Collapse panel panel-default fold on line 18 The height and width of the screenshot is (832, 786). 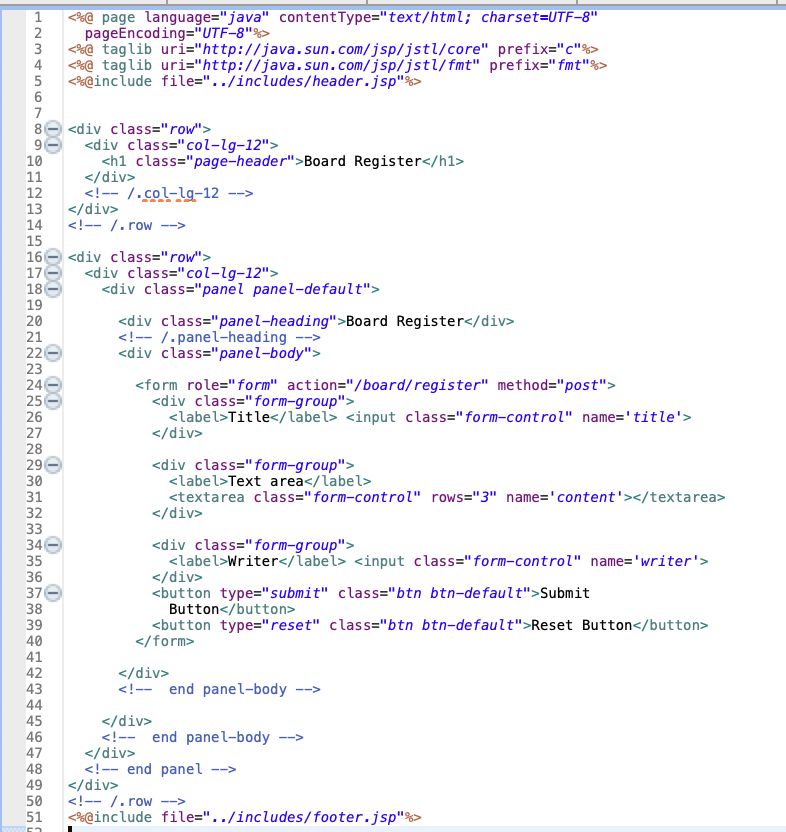(x=53, y=289)
